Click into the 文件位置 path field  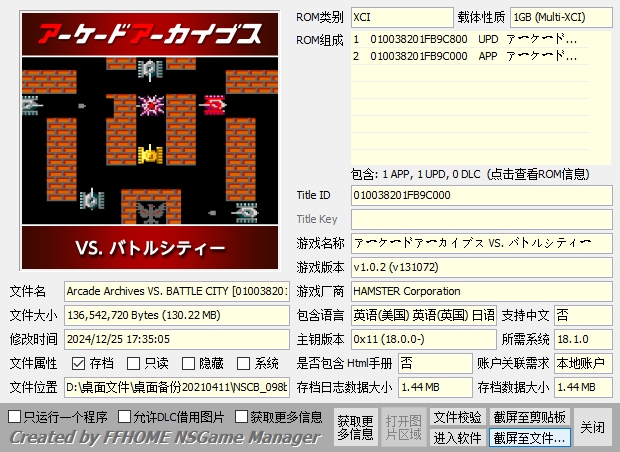click(x=176, y=387)
